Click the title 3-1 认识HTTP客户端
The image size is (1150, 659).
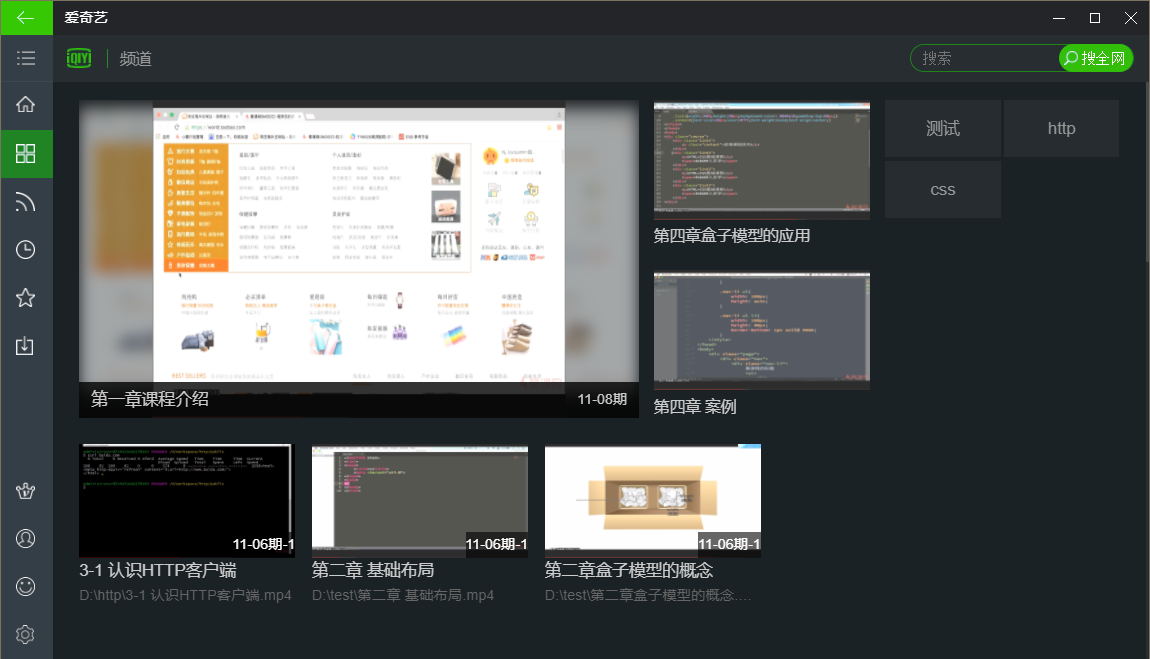click(x=158, y=570)
